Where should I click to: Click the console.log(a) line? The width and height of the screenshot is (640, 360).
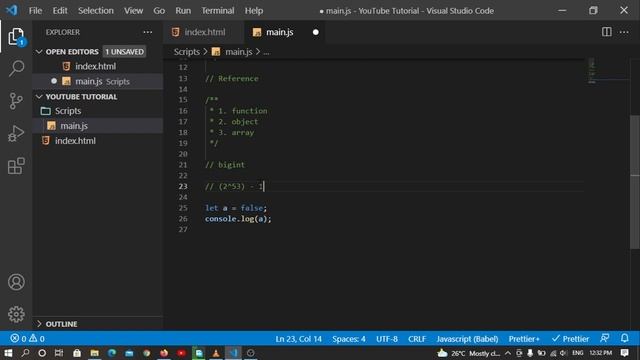click(238, 219)
